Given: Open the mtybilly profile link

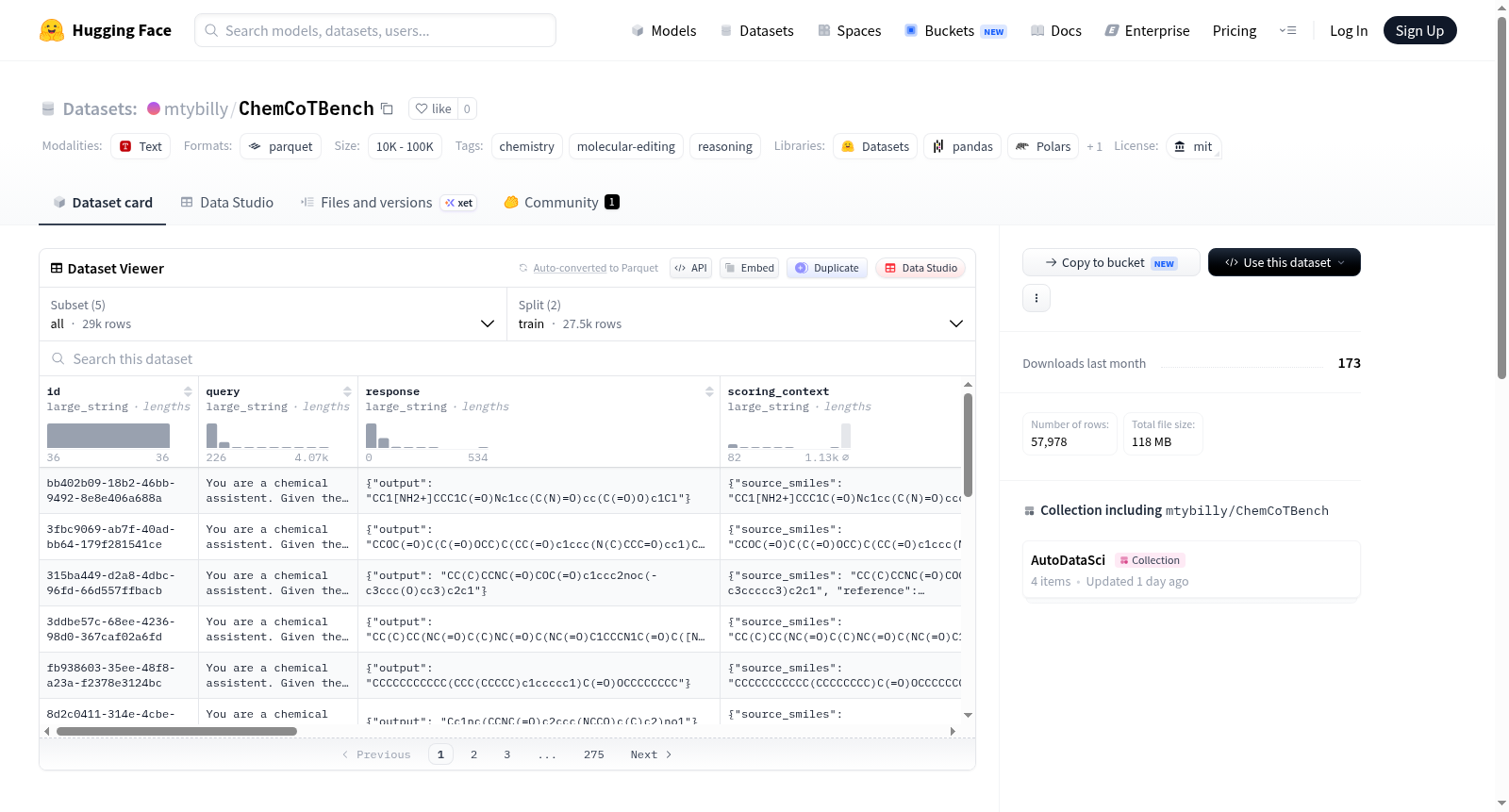Looking at the screenshot, I should [196, 108].
